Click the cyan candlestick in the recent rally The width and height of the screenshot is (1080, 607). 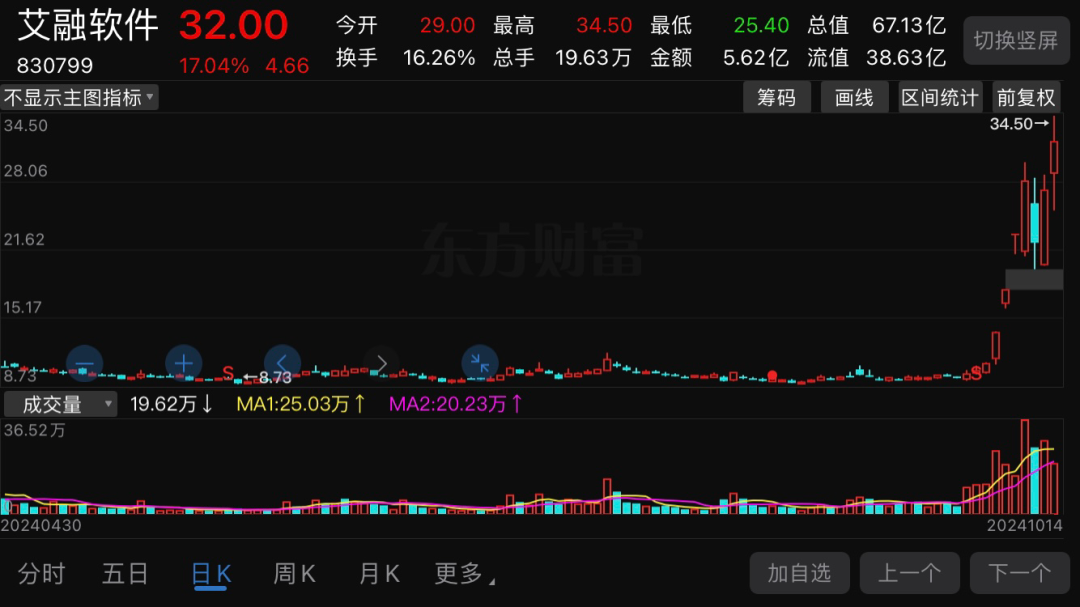tap(1035, 223)
